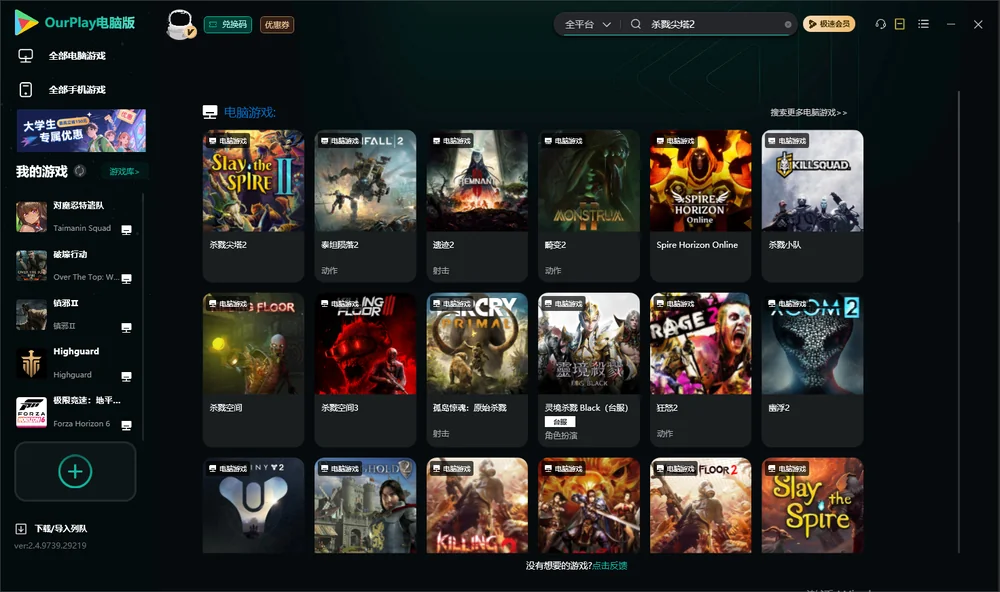
Task: Open Forza Horizon 6 in my games
Action: click(74, 412)
